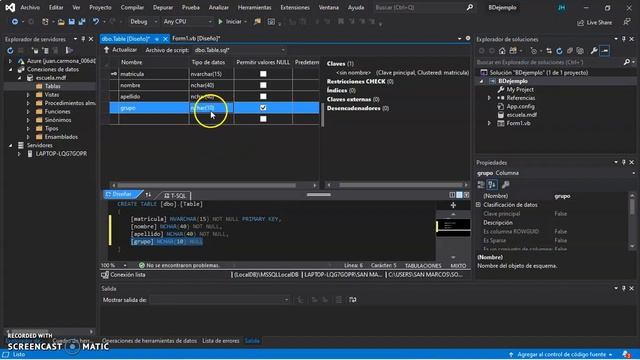Click Live Share button label
This screenshot has width=640, height=360.
[599, 22]
